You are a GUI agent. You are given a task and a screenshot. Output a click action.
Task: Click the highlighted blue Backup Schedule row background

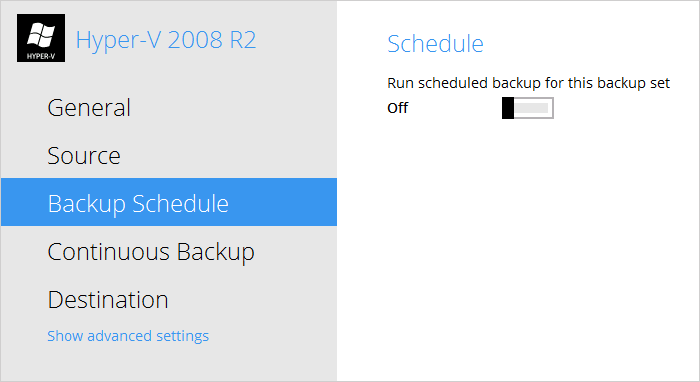(286, 202)
